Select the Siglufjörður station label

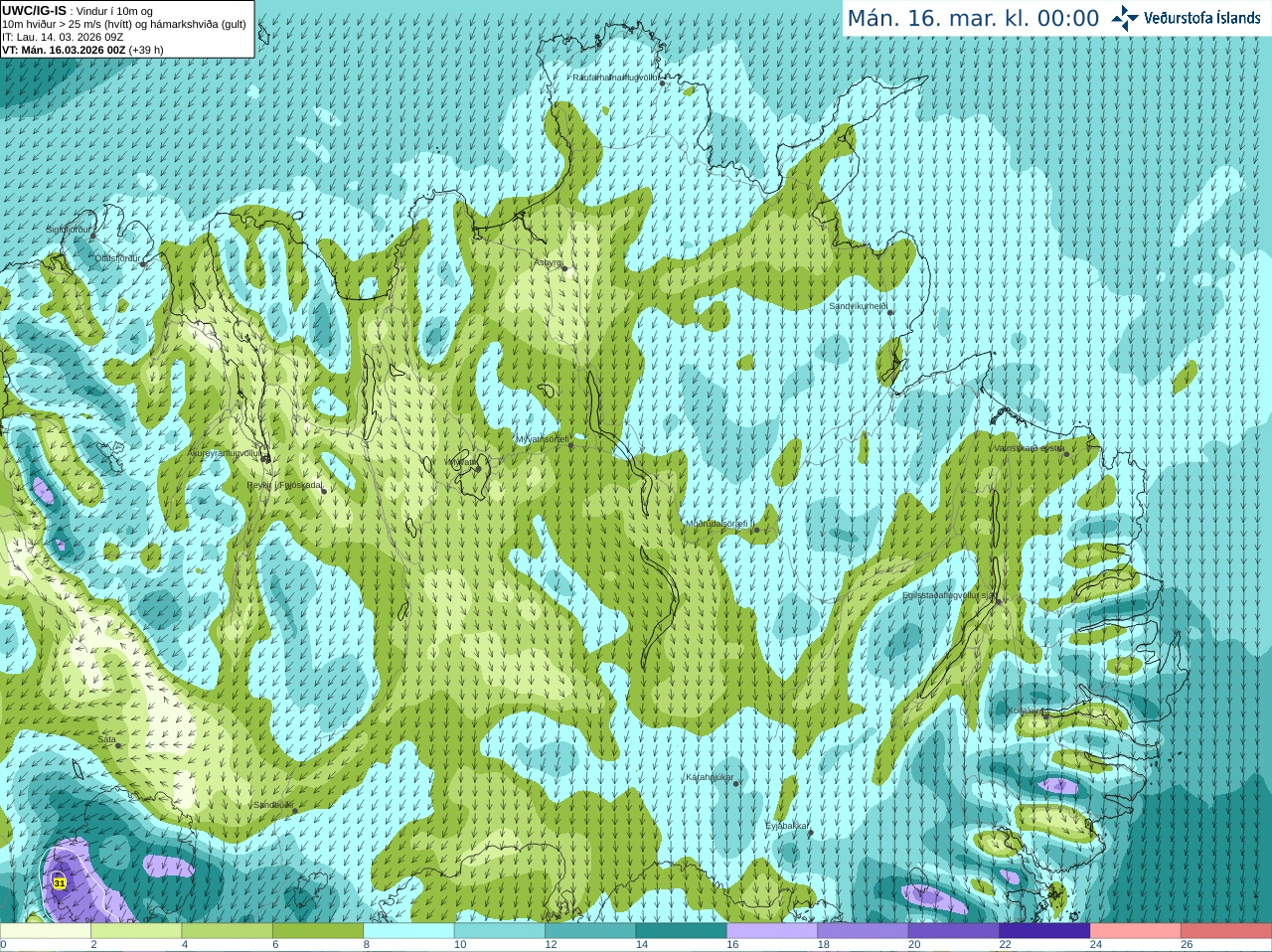pyautogui.click(x=69, y=230)
